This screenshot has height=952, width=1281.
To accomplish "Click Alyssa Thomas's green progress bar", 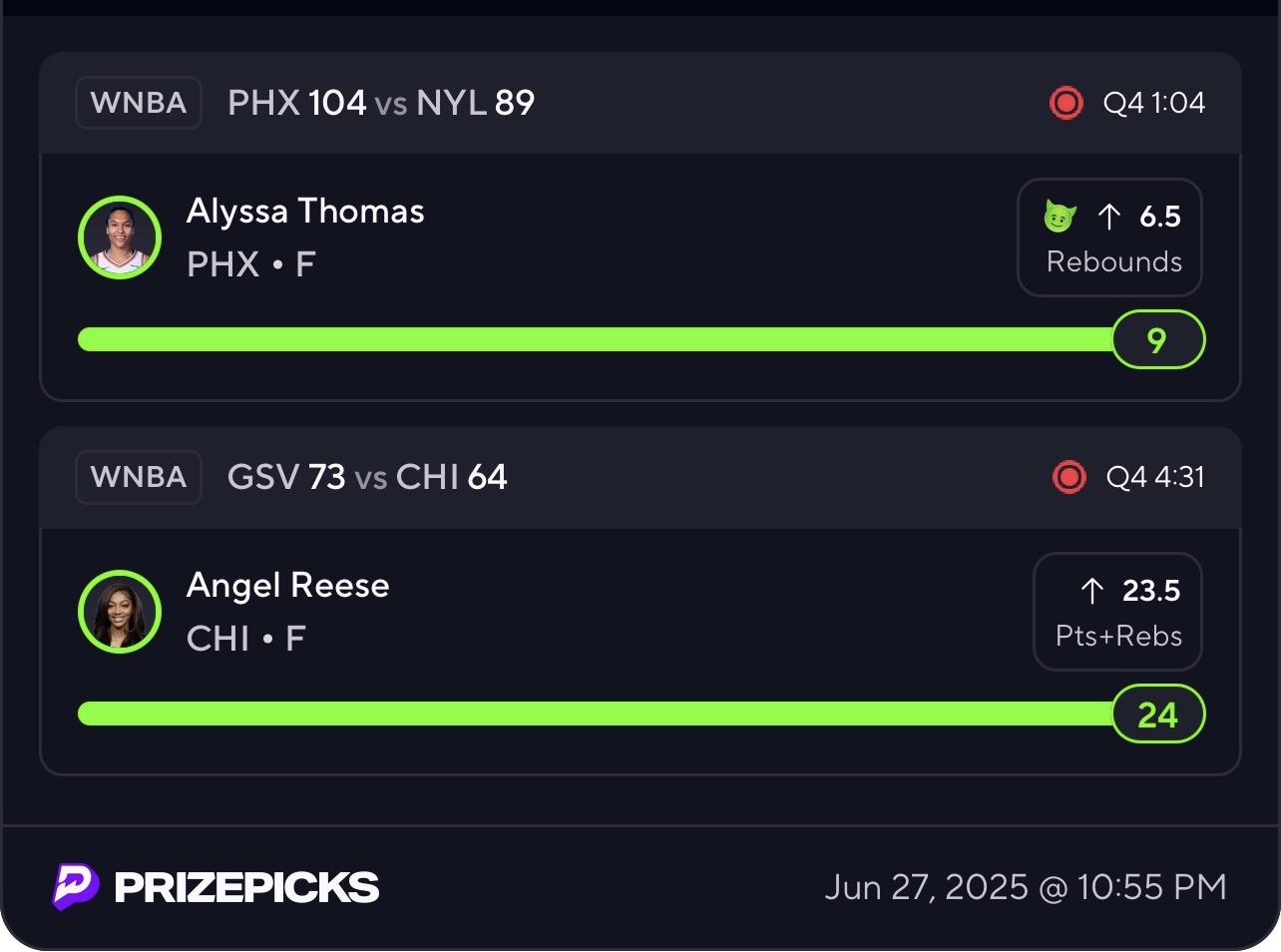I will [595, 339].
